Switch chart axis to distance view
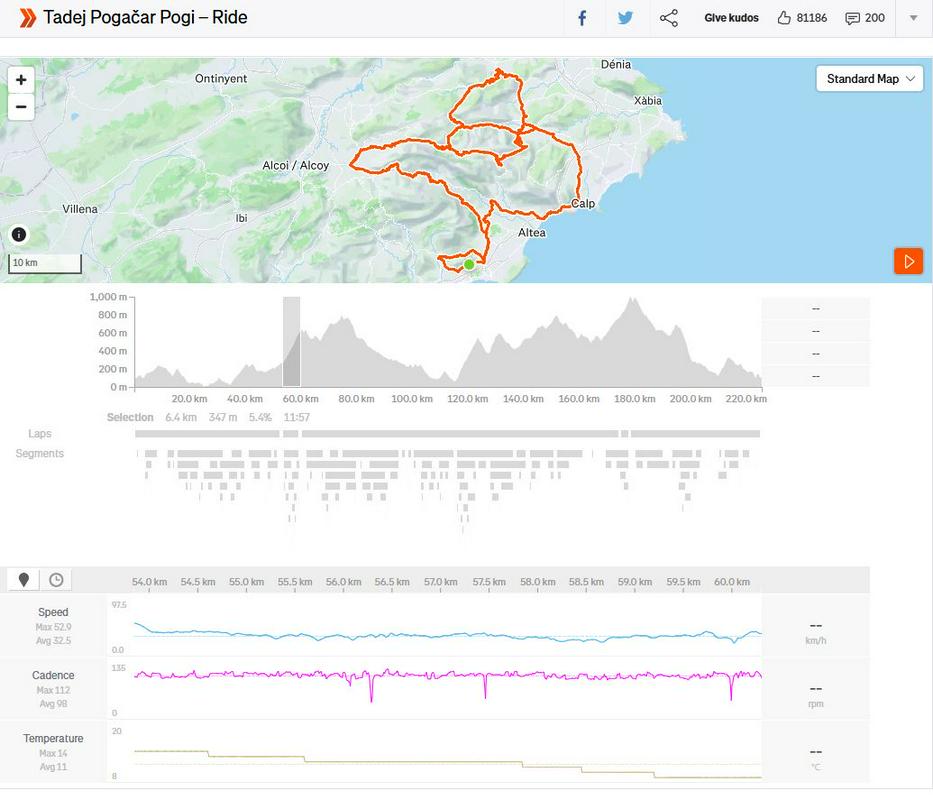The height and width of the screenshot is (800, 933). pyautogui.click(x=24, y=580)
